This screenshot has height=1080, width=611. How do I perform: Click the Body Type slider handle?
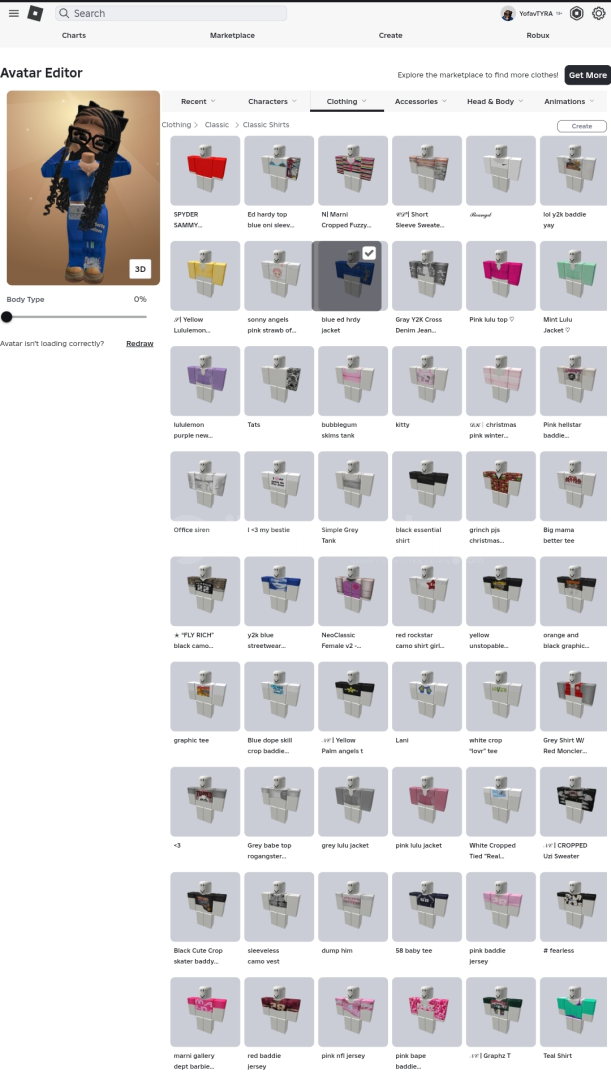[x=7, y=317]
